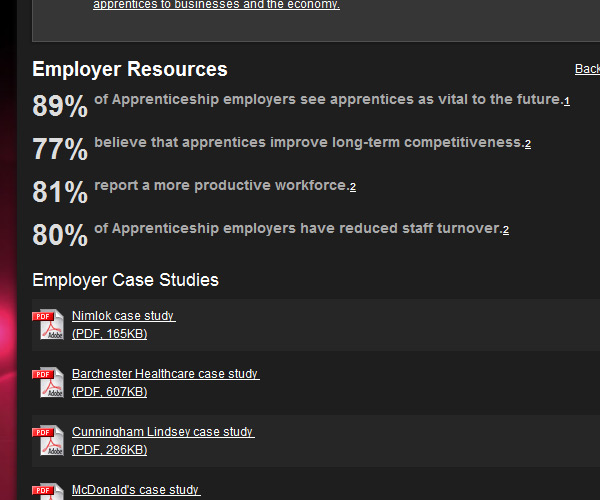Click footnote 2 after 'long-term competitiveness'
Image resolution: width=600 pixels, height=500 pixels.
[528, 144]
